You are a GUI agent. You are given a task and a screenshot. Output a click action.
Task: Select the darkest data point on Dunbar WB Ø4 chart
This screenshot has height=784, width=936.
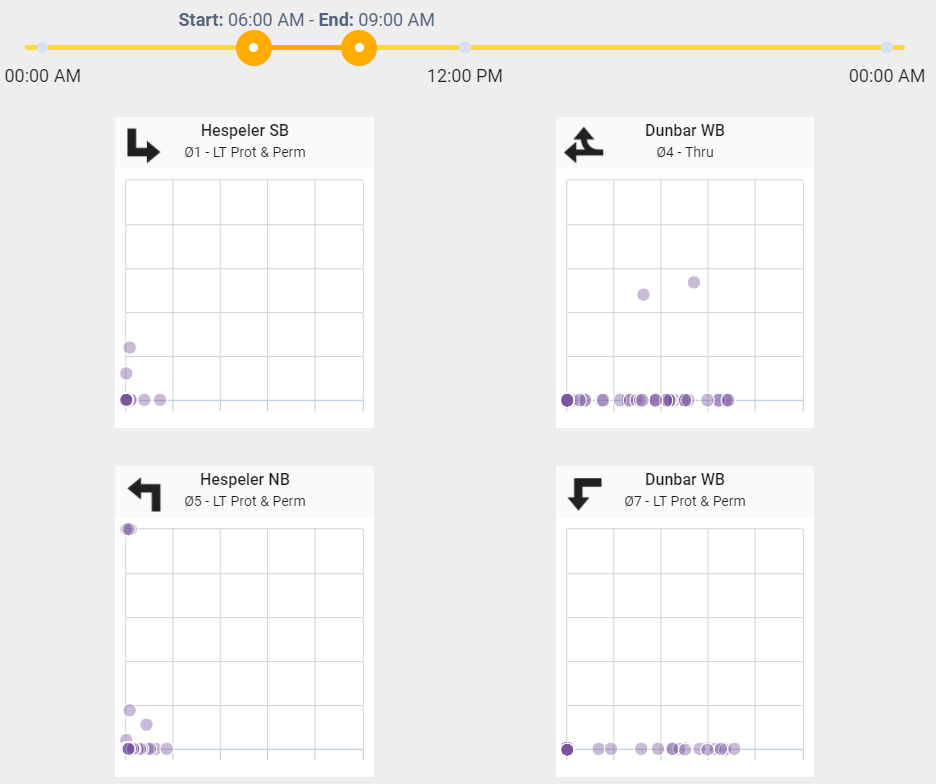(569, 399)
